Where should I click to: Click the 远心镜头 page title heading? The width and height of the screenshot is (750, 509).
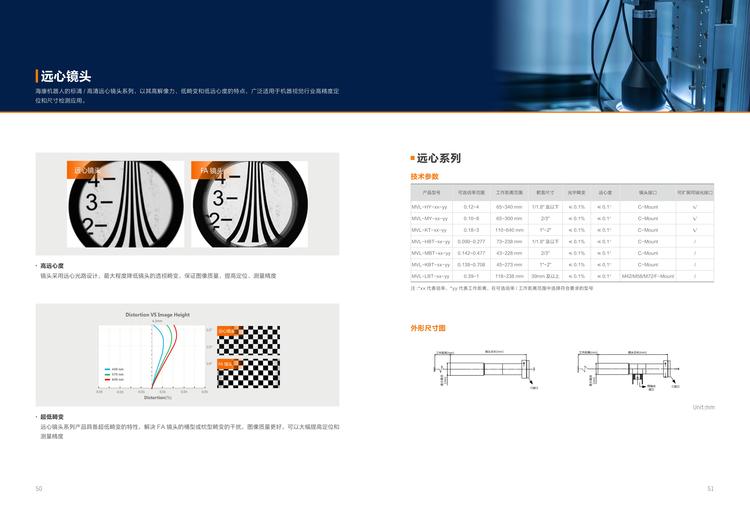pyautogui.click(x=66, y=76)
